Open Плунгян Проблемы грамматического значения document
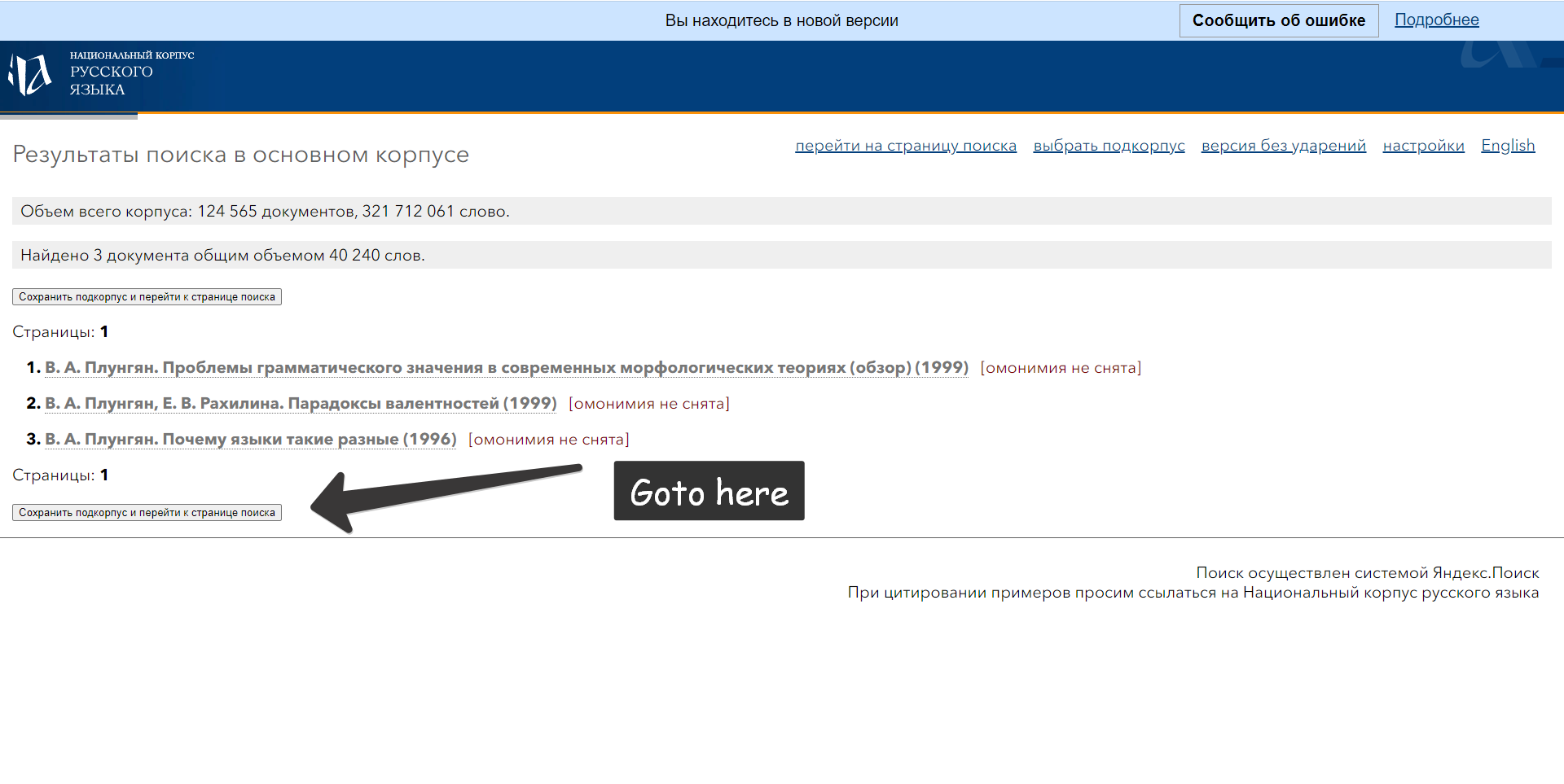This screenshot has height=784, width=1564. (507, 368)
